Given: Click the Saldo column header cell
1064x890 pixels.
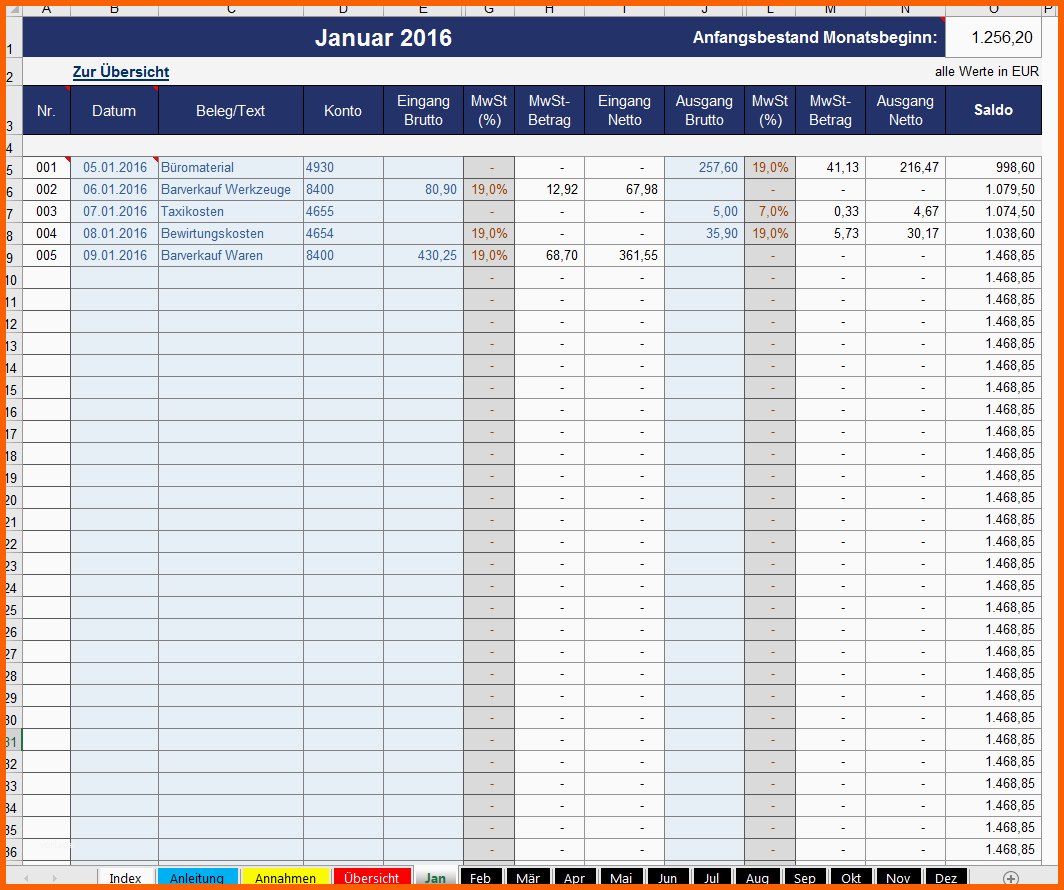Looking at the screenshot, I should [993, 110].
